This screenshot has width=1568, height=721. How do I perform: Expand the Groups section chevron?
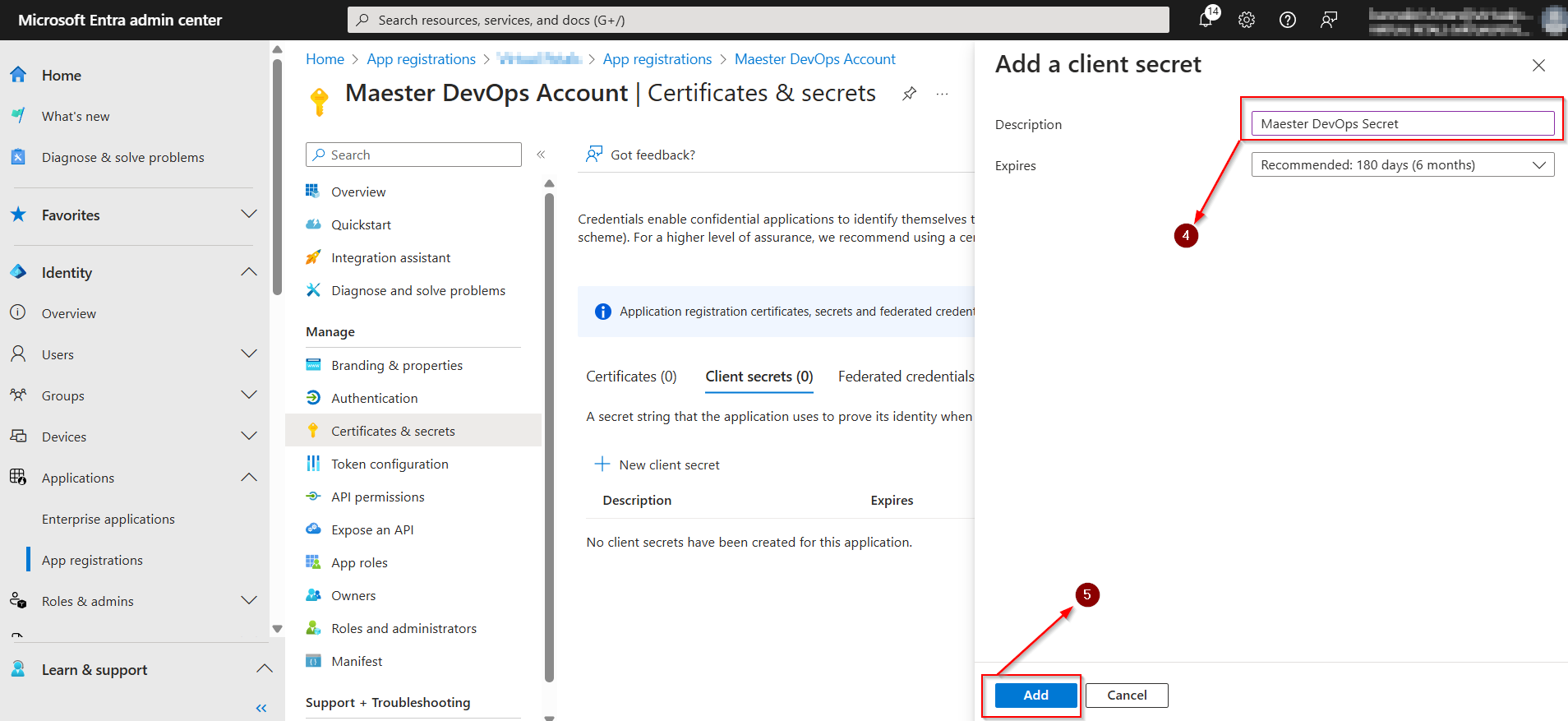coord(249,395)
